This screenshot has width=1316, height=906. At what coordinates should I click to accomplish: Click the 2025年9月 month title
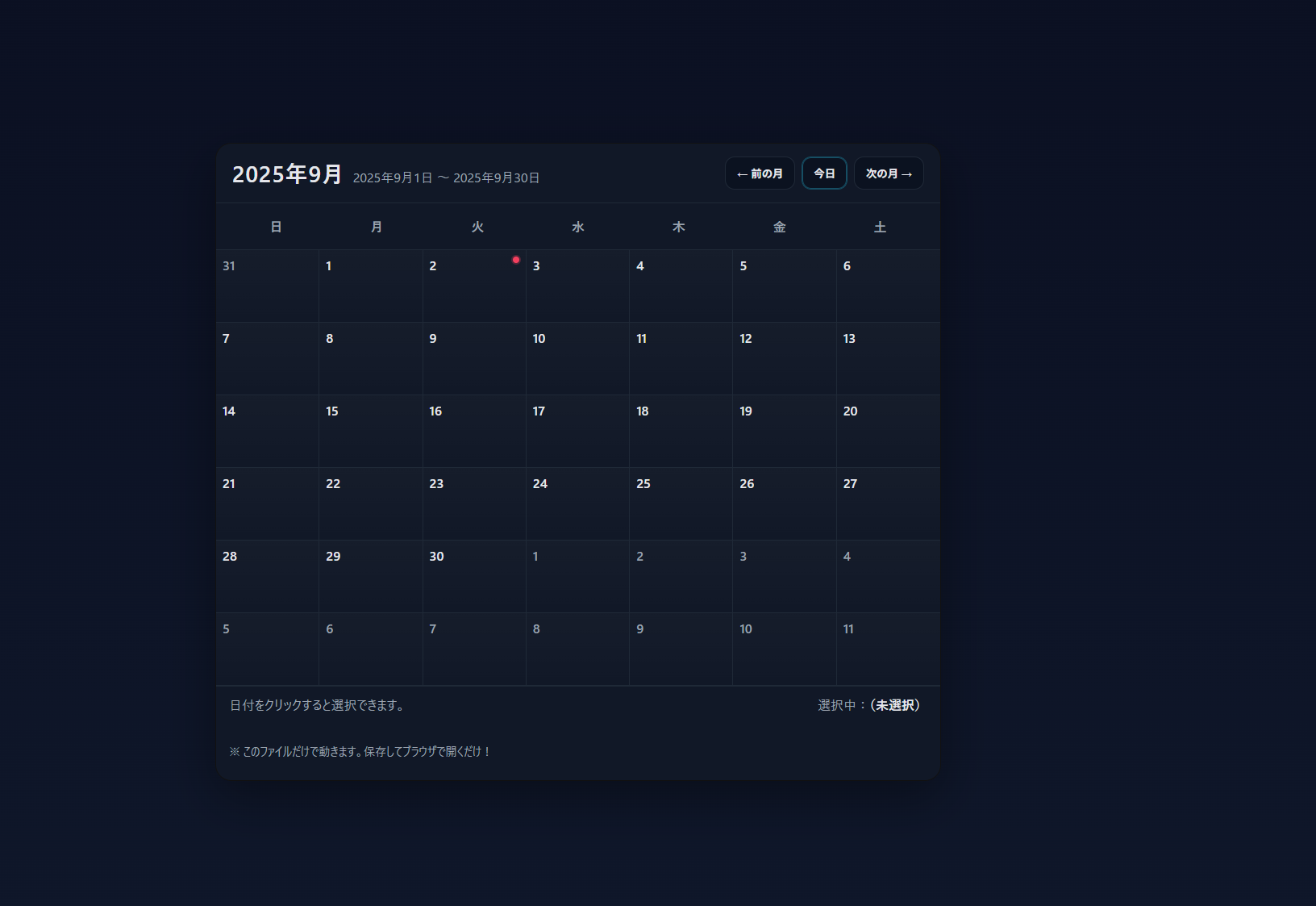(287, 174)
